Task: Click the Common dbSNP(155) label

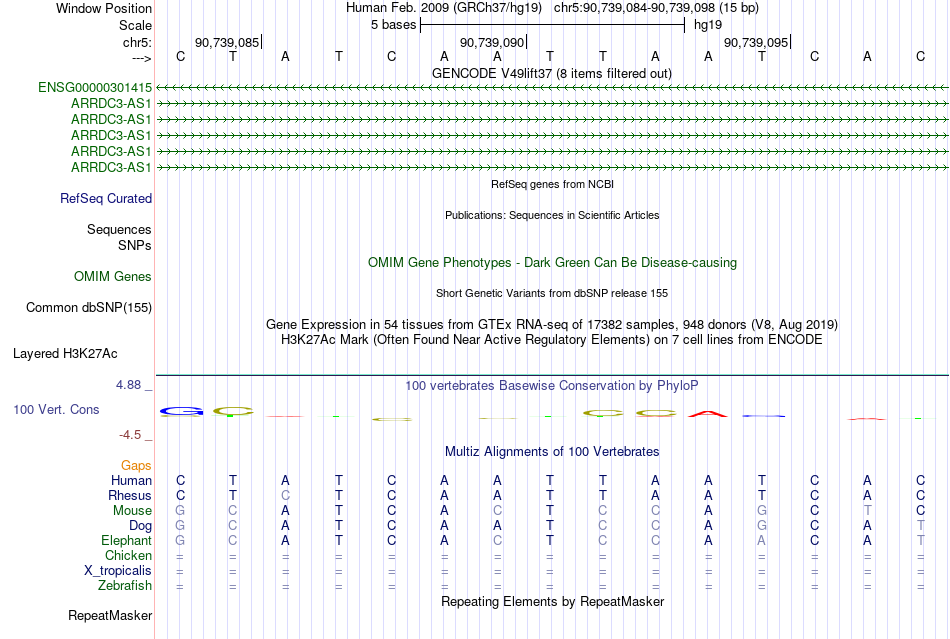Action: (x=89, y=307)
